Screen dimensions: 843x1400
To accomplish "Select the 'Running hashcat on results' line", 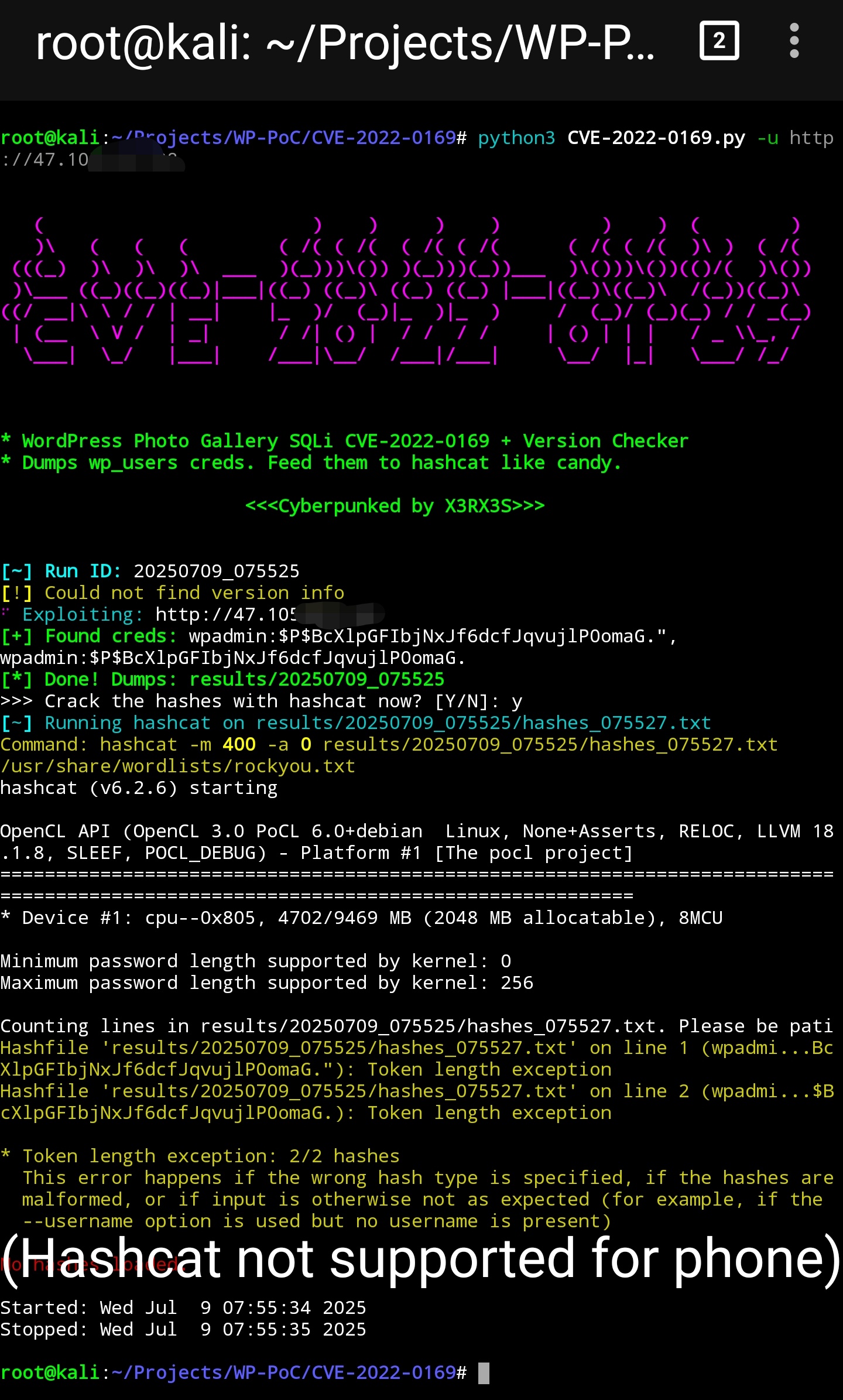I will point(356,723).
